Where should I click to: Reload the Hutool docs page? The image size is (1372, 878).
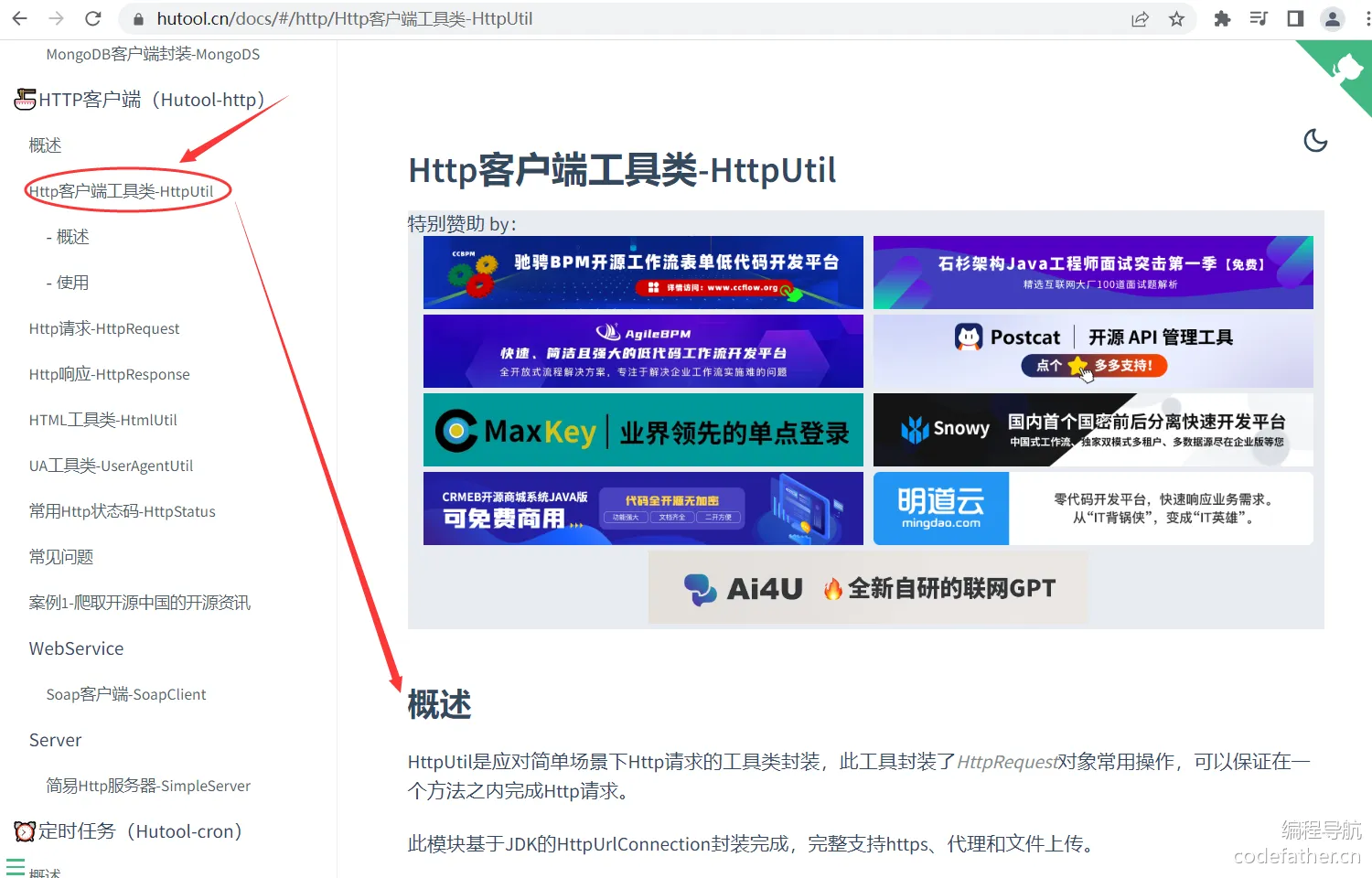coord(92,18)
